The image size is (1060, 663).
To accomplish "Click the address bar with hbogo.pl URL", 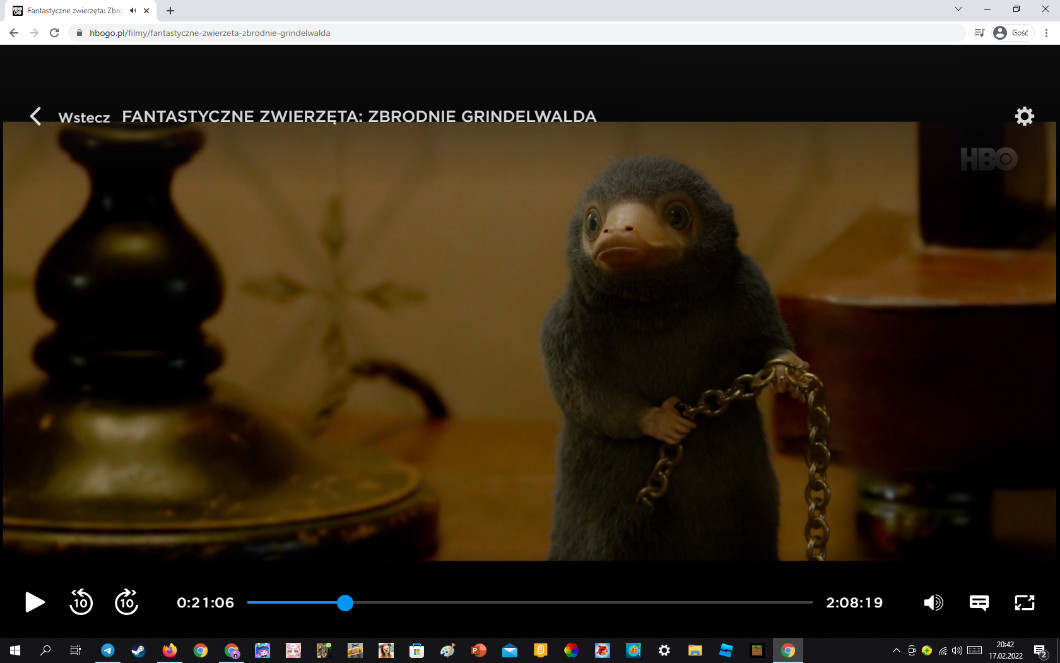I will tap(500, 32).
